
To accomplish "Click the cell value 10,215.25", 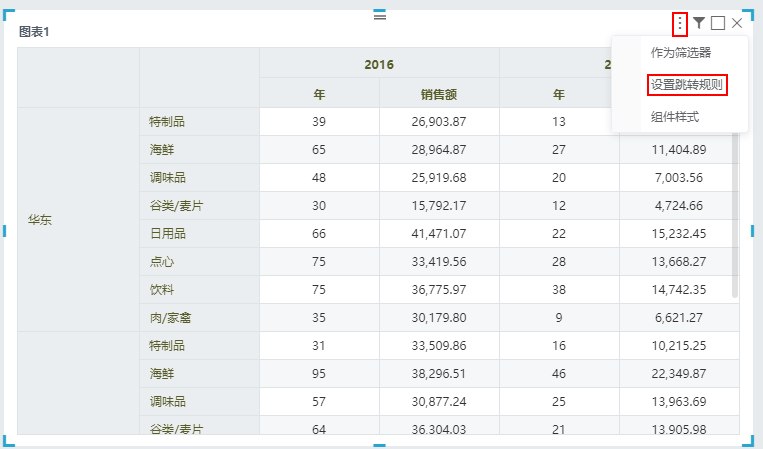I will (679, 346).
